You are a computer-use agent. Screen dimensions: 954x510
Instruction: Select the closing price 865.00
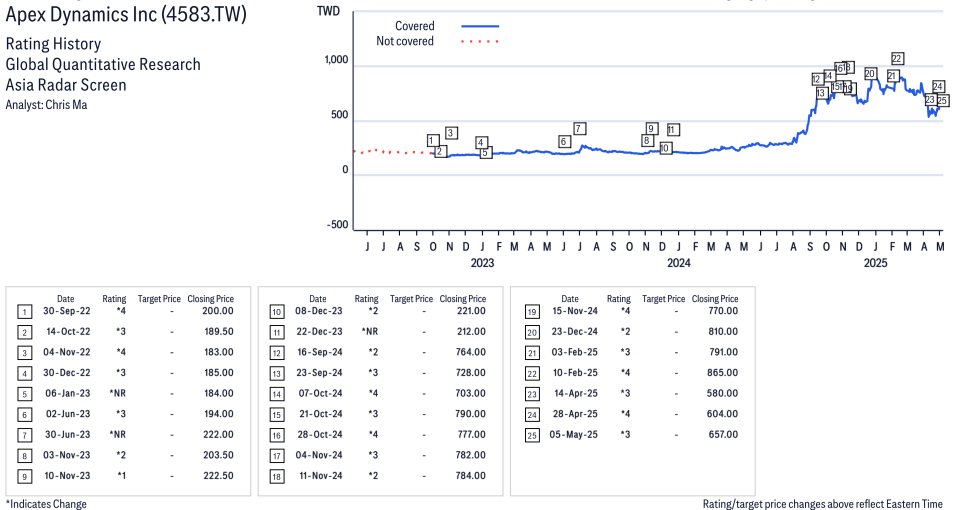click(x=723, y=372)
